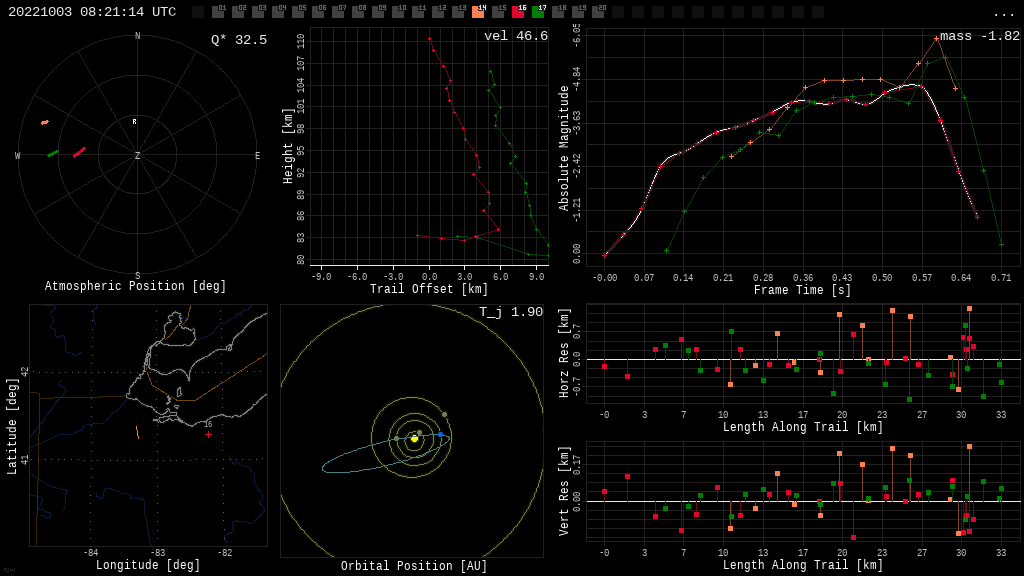Image resolution: width=1024 pixels, height=576 pixels.
Task: Select station square 05 in the top bar
Action: pos(298,11)
